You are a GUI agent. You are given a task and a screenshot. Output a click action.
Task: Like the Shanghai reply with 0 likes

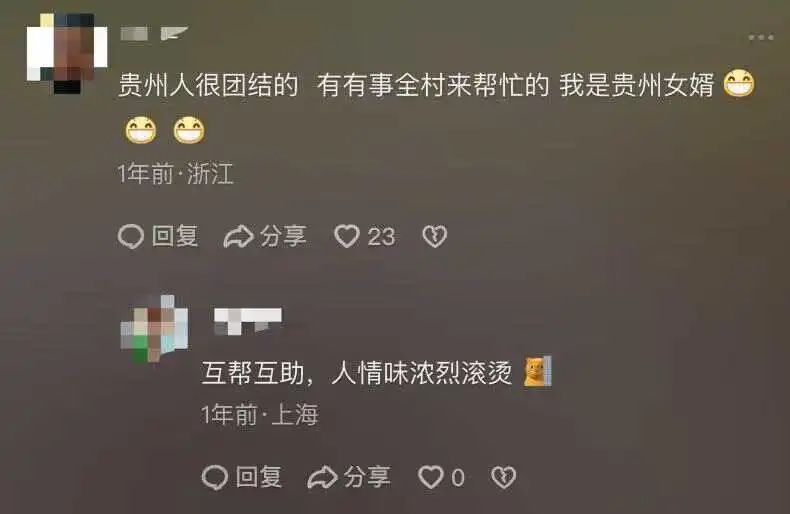pos(431,477)
